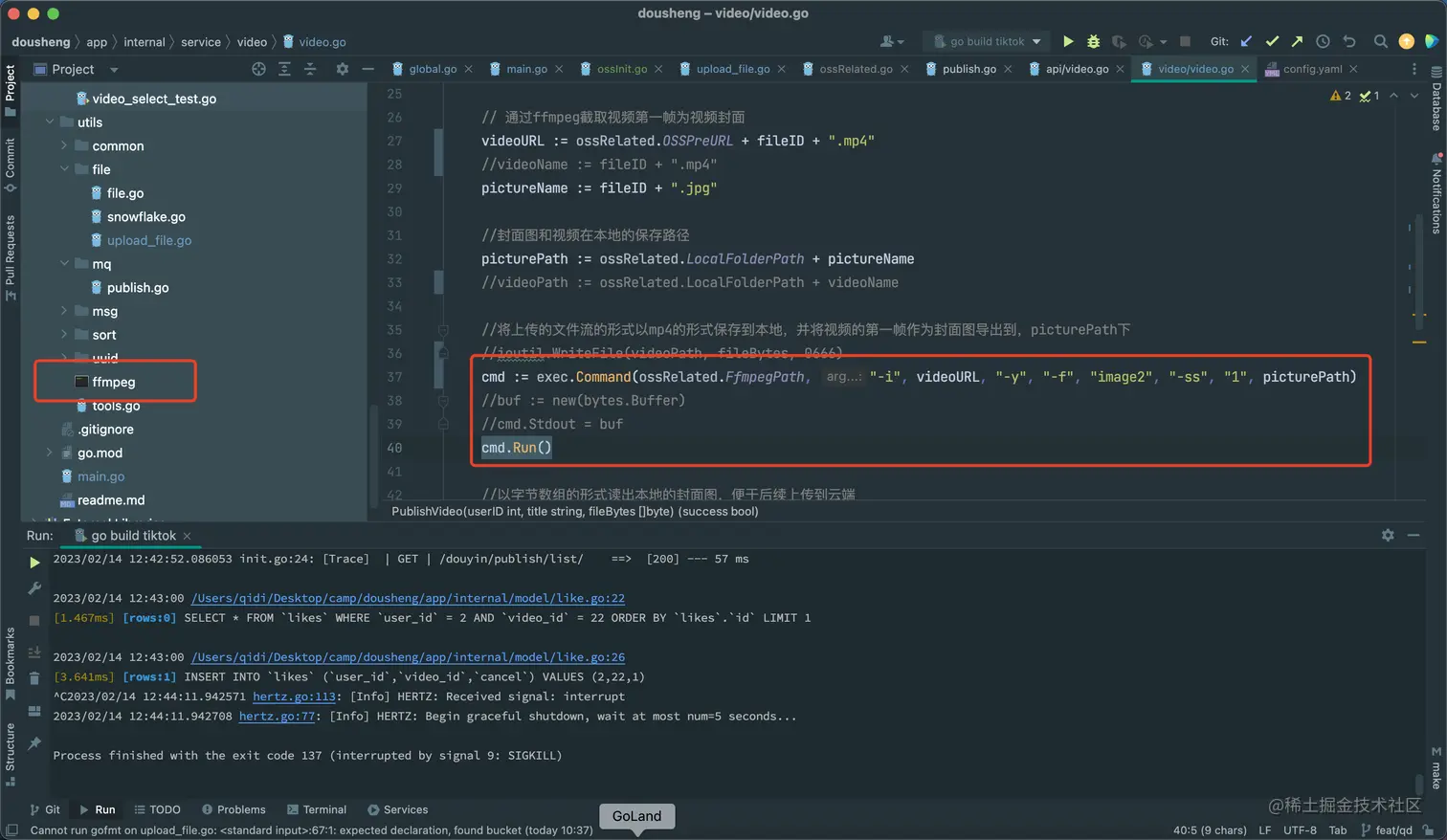Toggle the Bookmarks tool window
1447x840 pixels.
[11, 663]
